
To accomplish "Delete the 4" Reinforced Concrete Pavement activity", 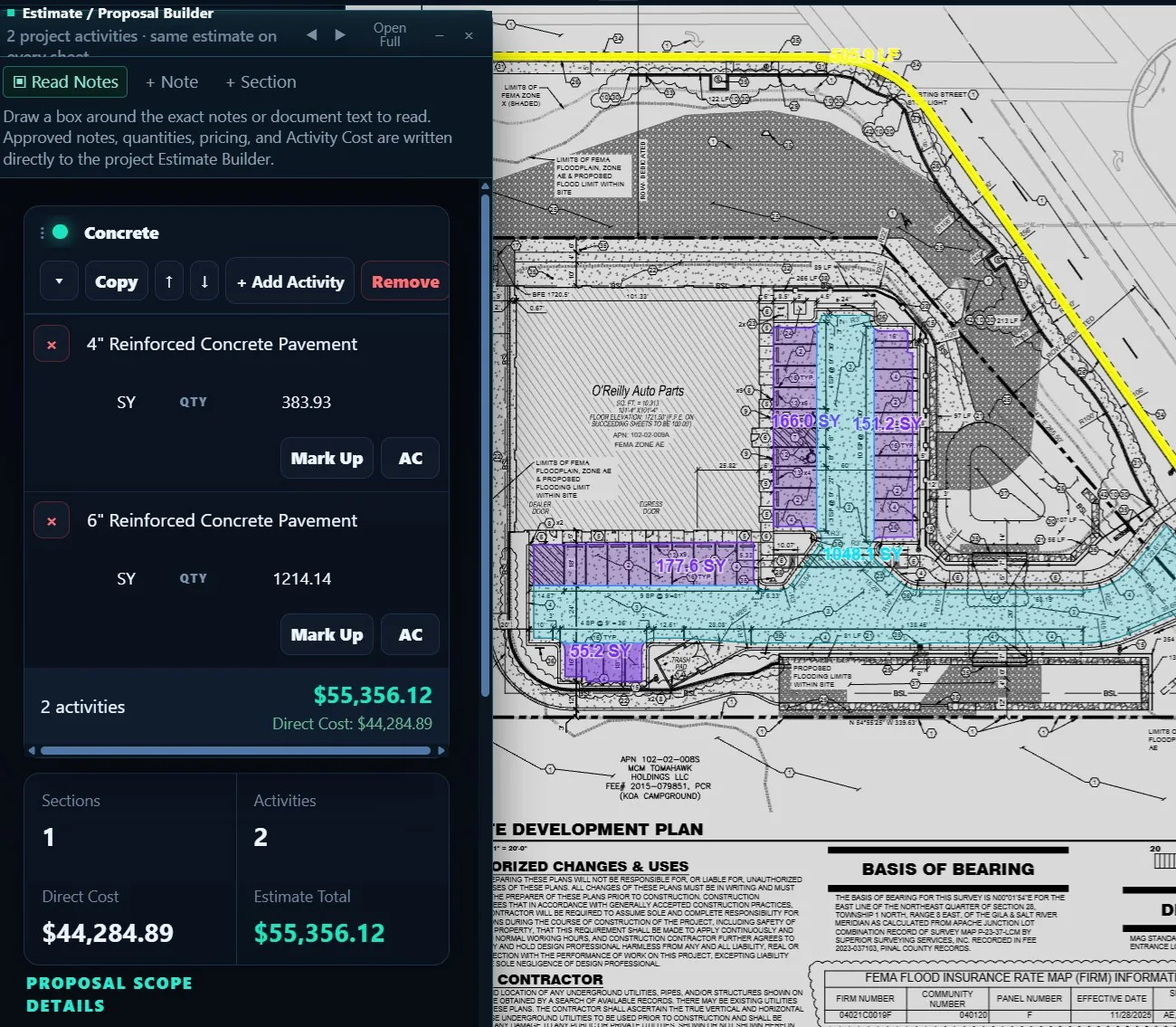I will 52,344.
